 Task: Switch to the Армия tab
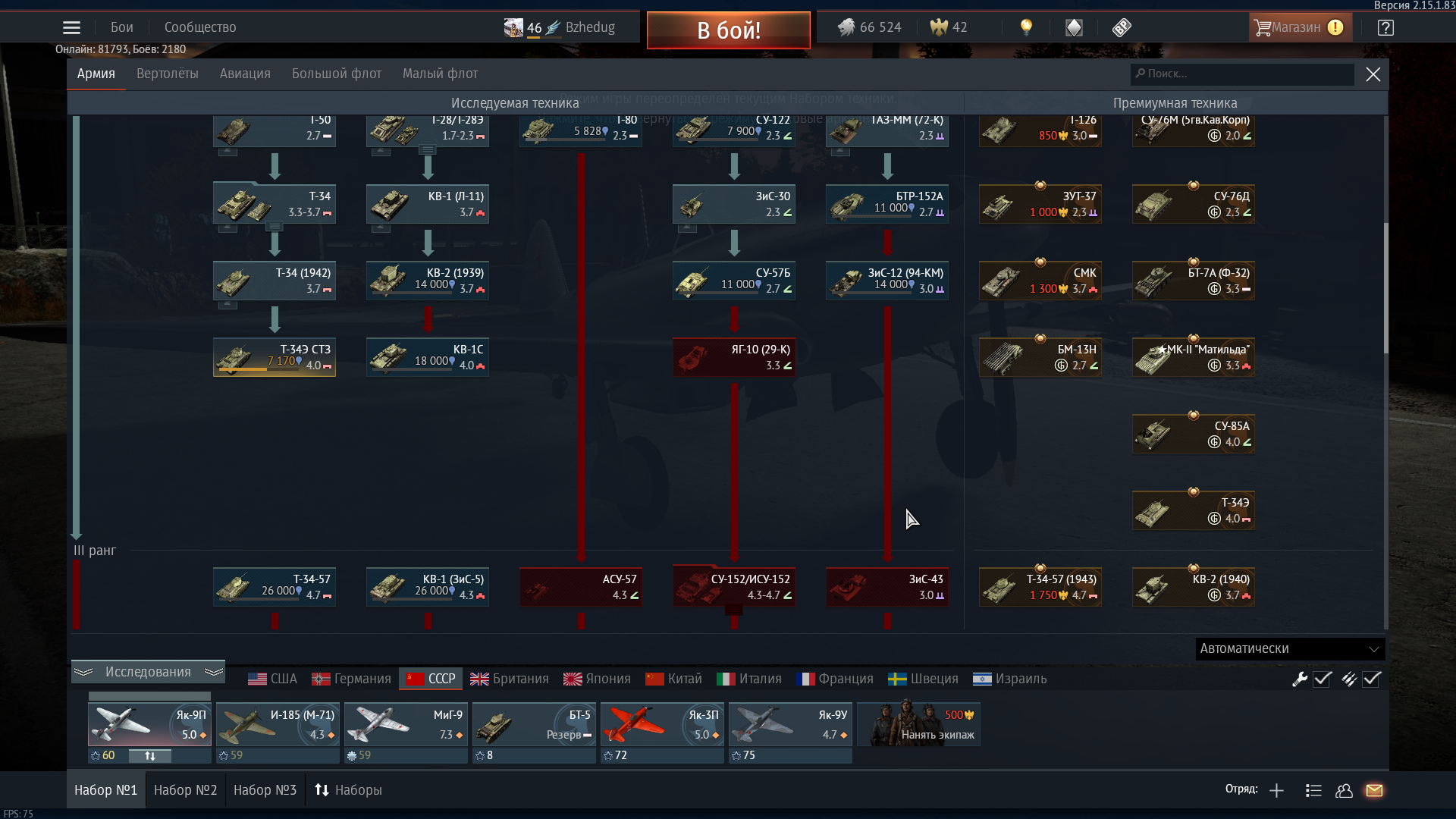click(x=96, y=74)
